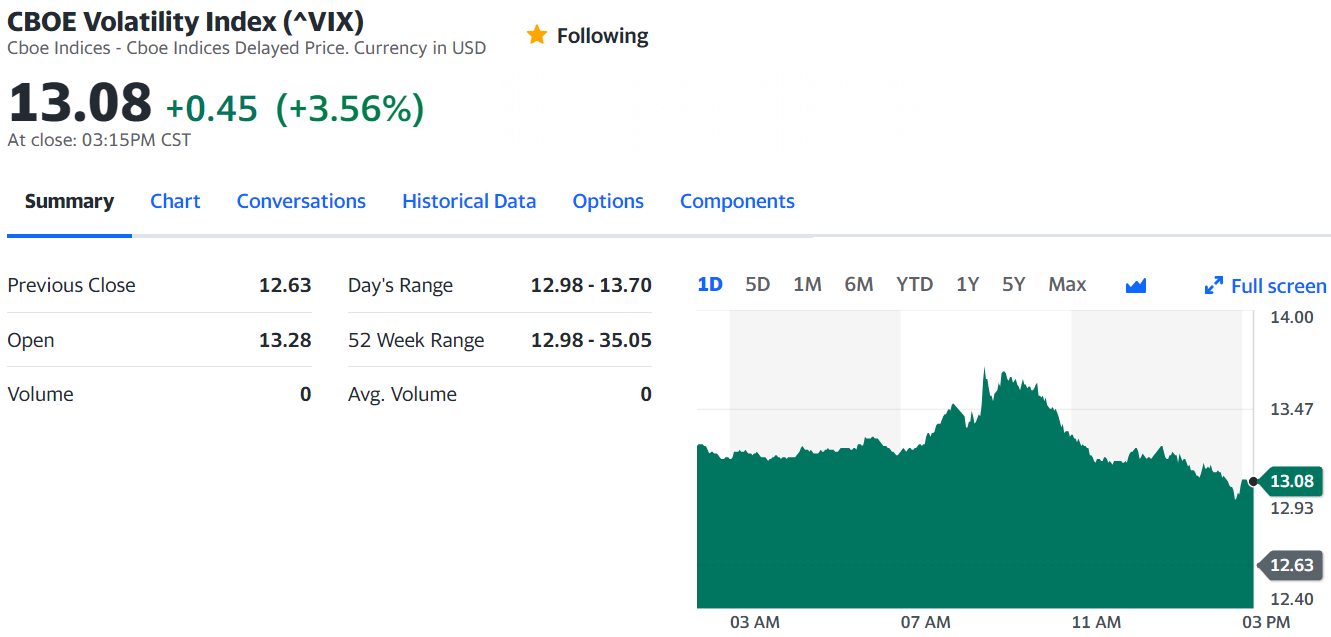Click the Day's Range value 12.98 - 13.70

click(591, 285)
